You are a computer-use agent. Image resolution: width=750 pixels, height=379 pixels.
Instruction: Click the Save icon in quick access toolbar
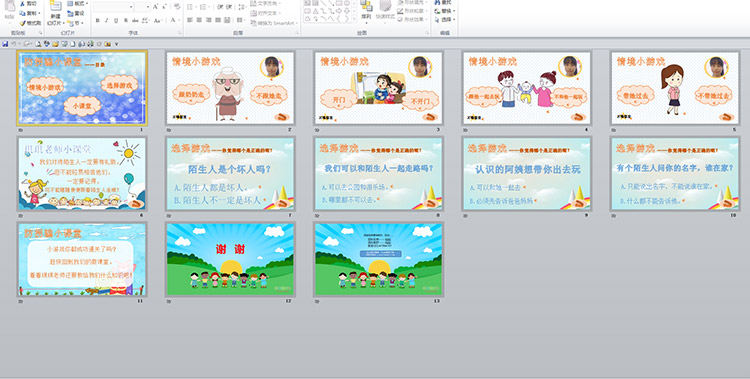click(x=5, y=44)
